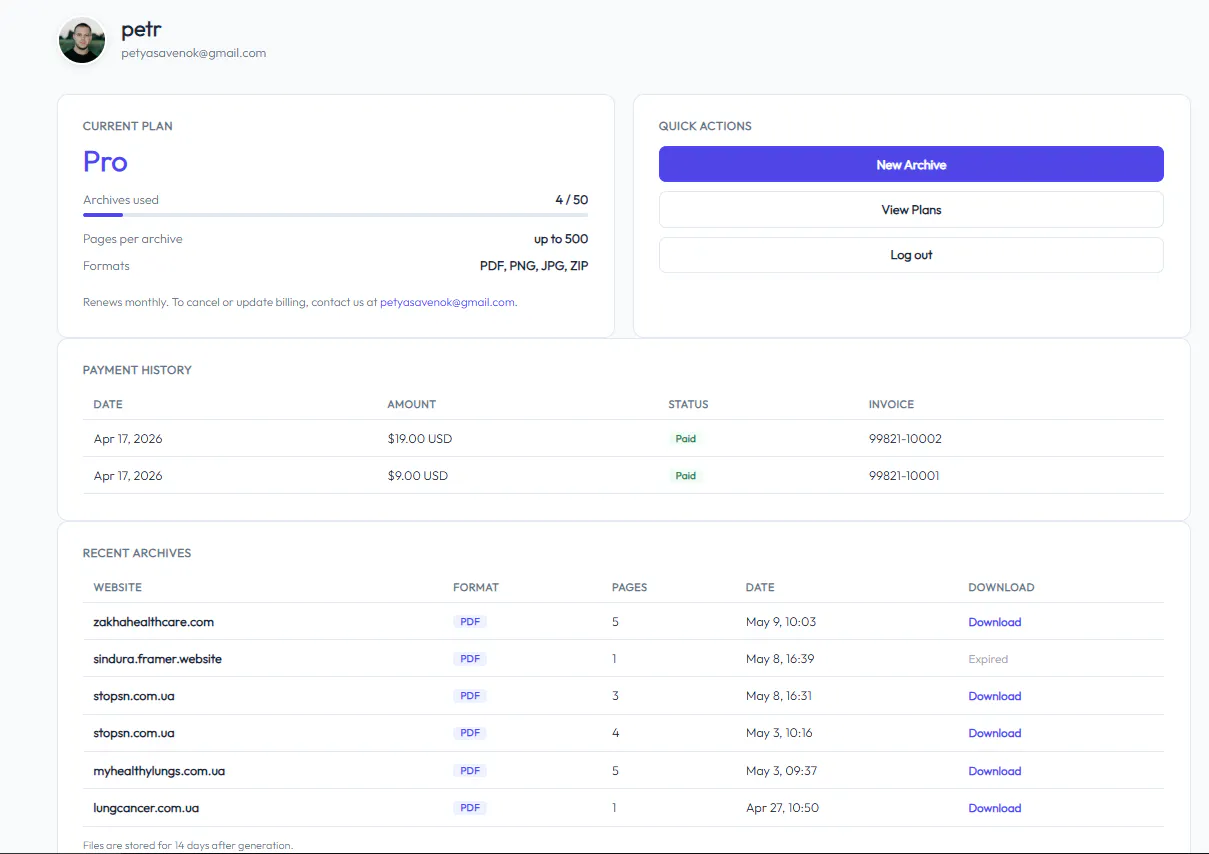Download the stopsn.com.ua archive dated May 8
This screenshot has width=1209, height=854.
click(994, 696)
